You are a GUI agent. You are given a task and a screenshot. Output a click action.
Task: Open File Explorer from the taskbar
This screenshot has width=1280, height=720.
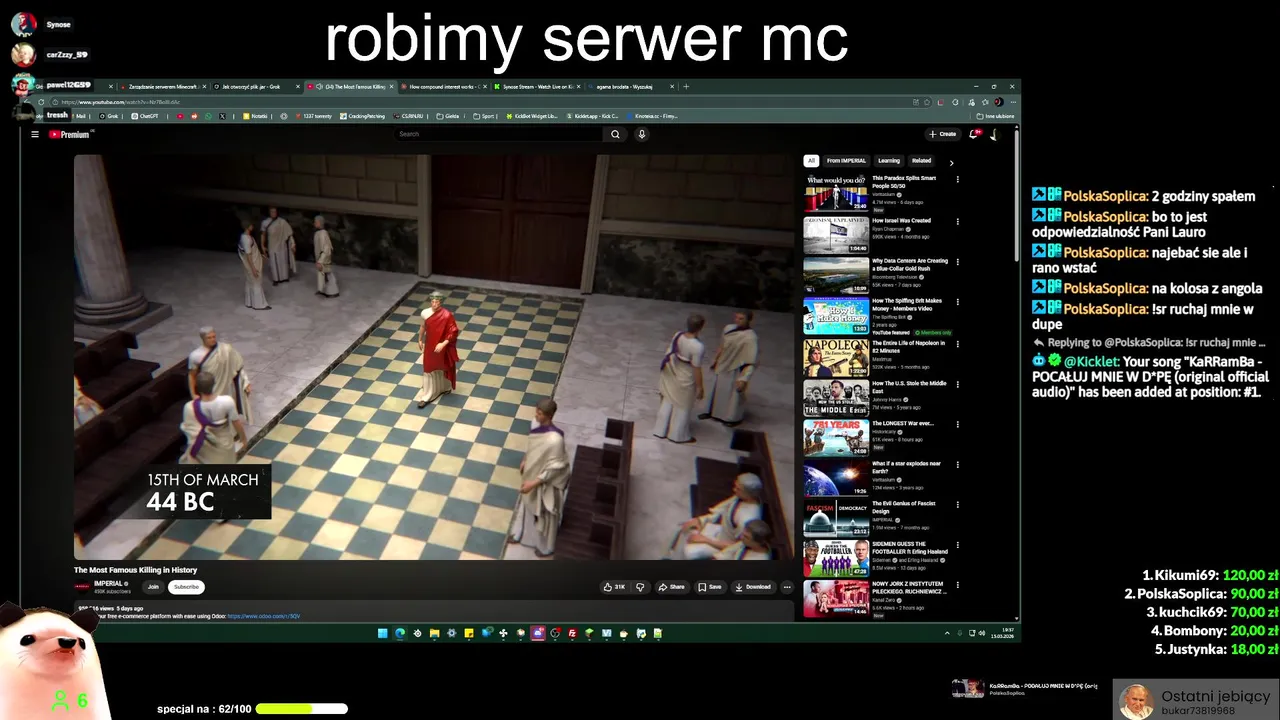click(x=434, y=633)
